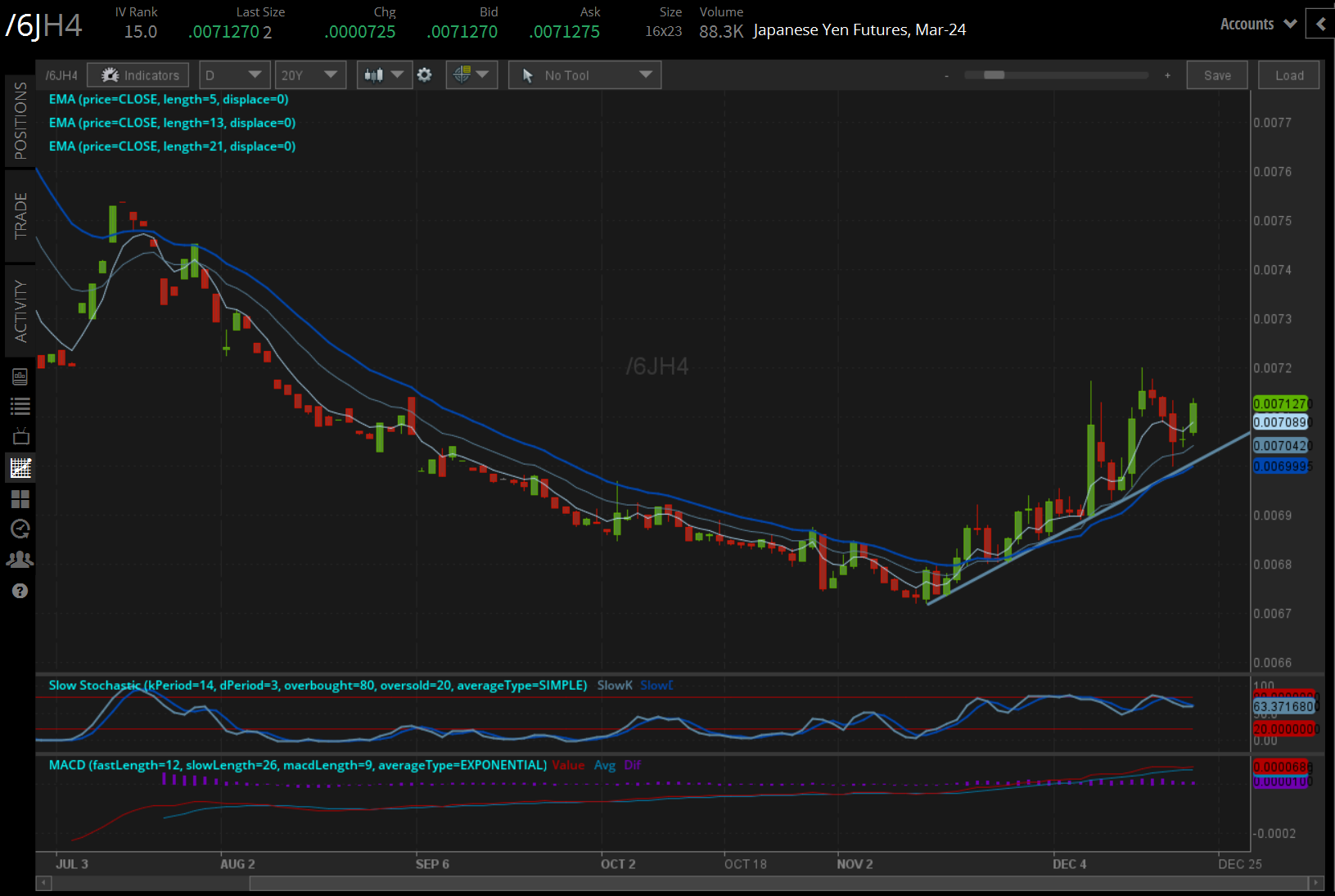Switch to the POSITIONS tab

[20, 121]
